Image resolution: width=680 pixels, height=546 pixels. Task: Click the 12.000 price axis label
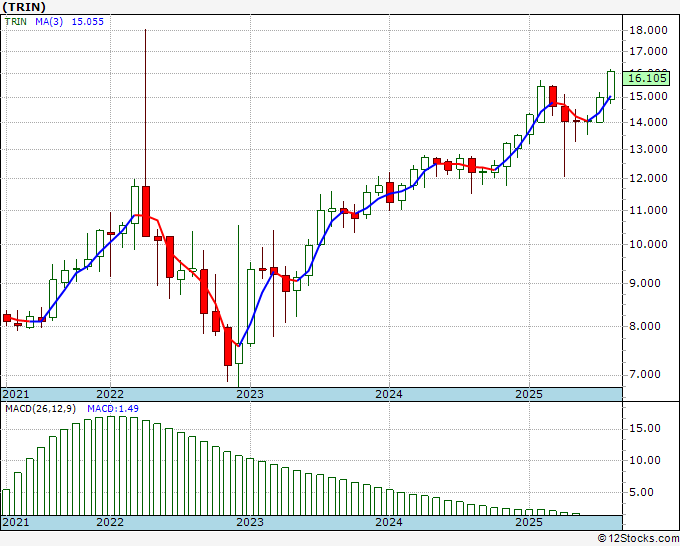[648, 179]
